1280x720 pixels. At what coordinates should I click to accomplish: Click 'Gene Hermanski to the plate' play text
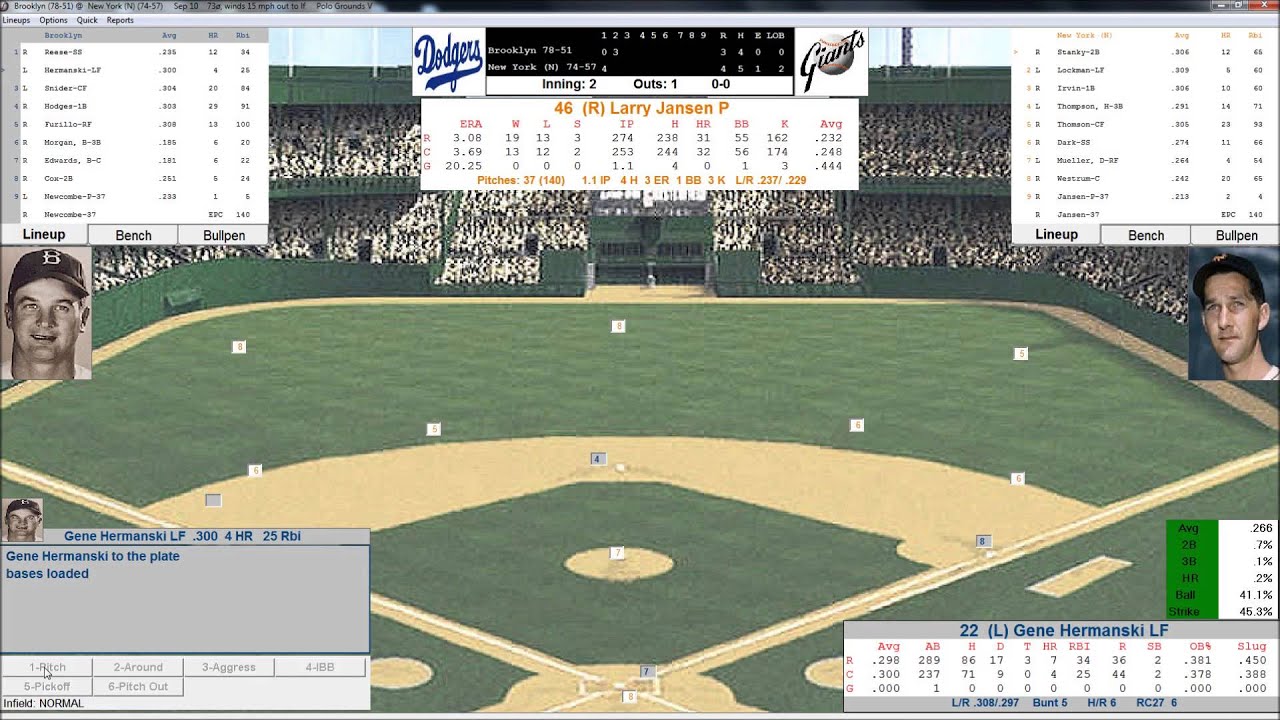coord(93,556)
